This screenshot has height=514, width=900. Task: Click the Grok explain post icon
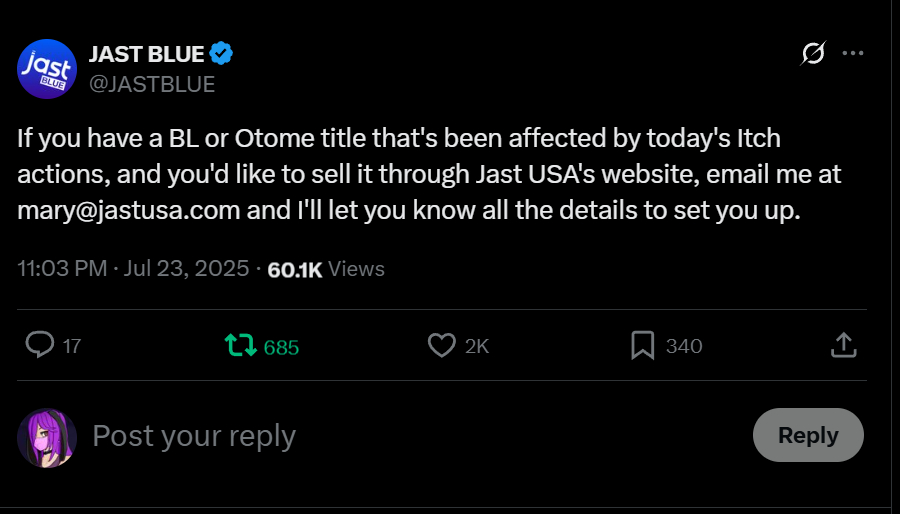(814, 54)
